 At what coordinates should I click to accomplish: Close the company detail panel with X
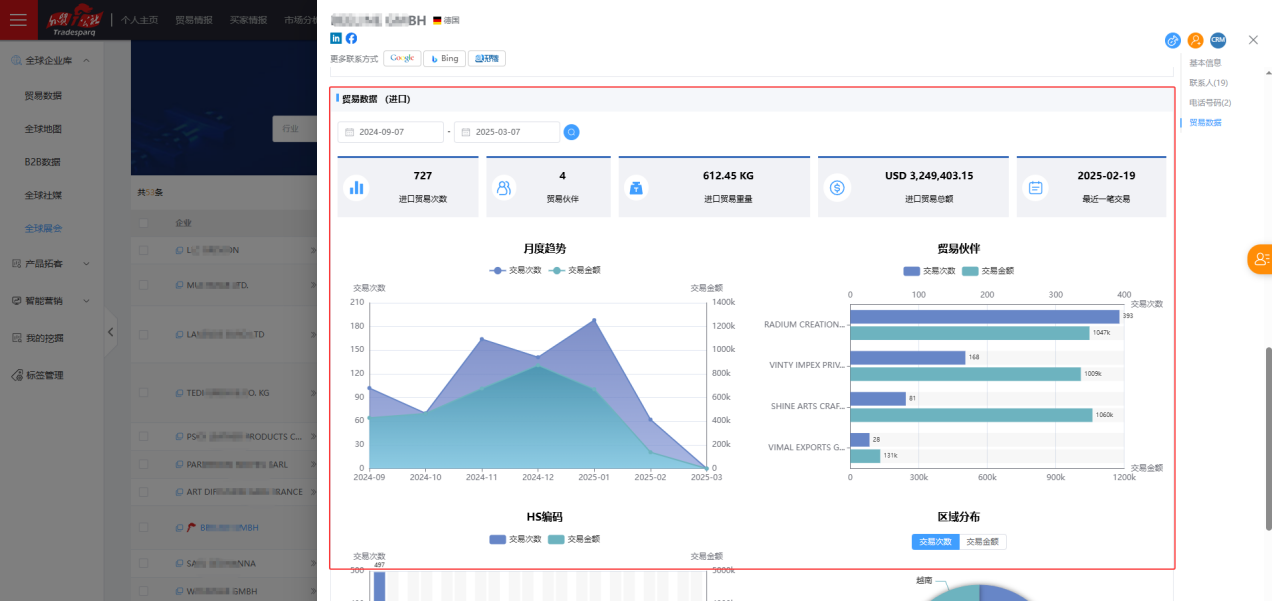[x=1253, y=40]
